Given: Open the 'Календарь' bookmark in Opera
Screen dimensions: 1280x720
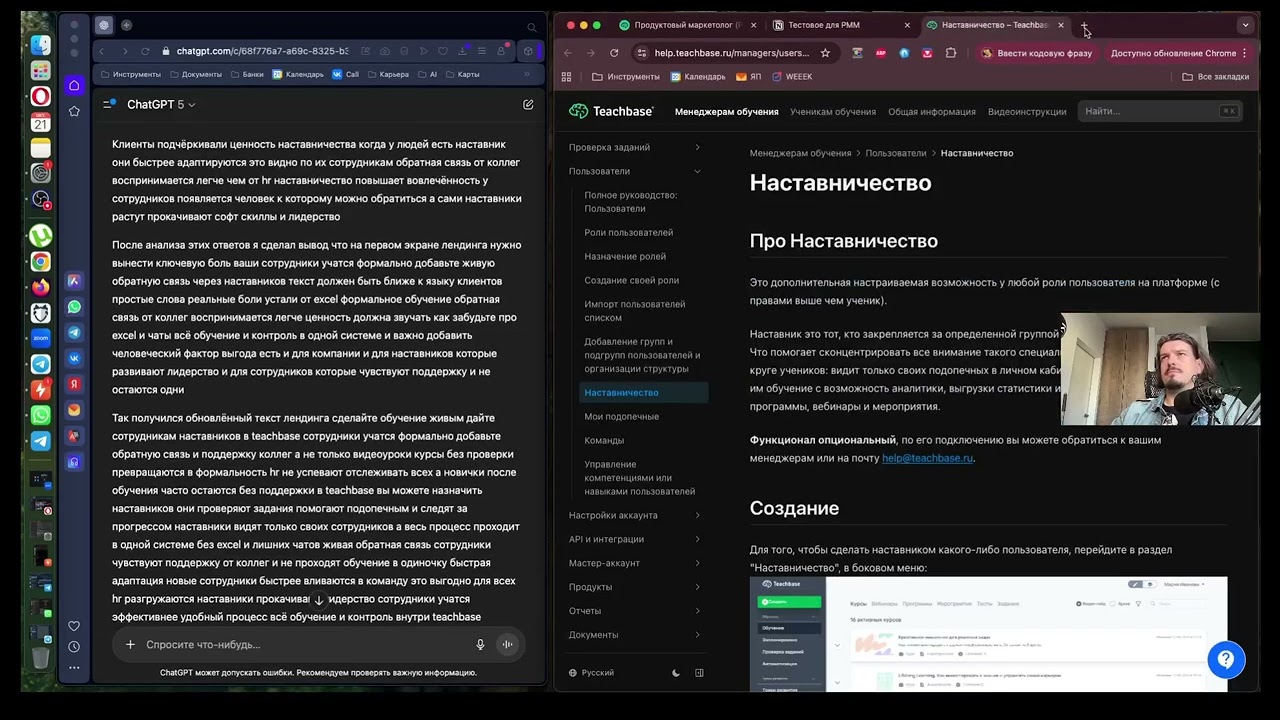Looking at the screenshot, I should pyautogui.click(x=297, y=74).
